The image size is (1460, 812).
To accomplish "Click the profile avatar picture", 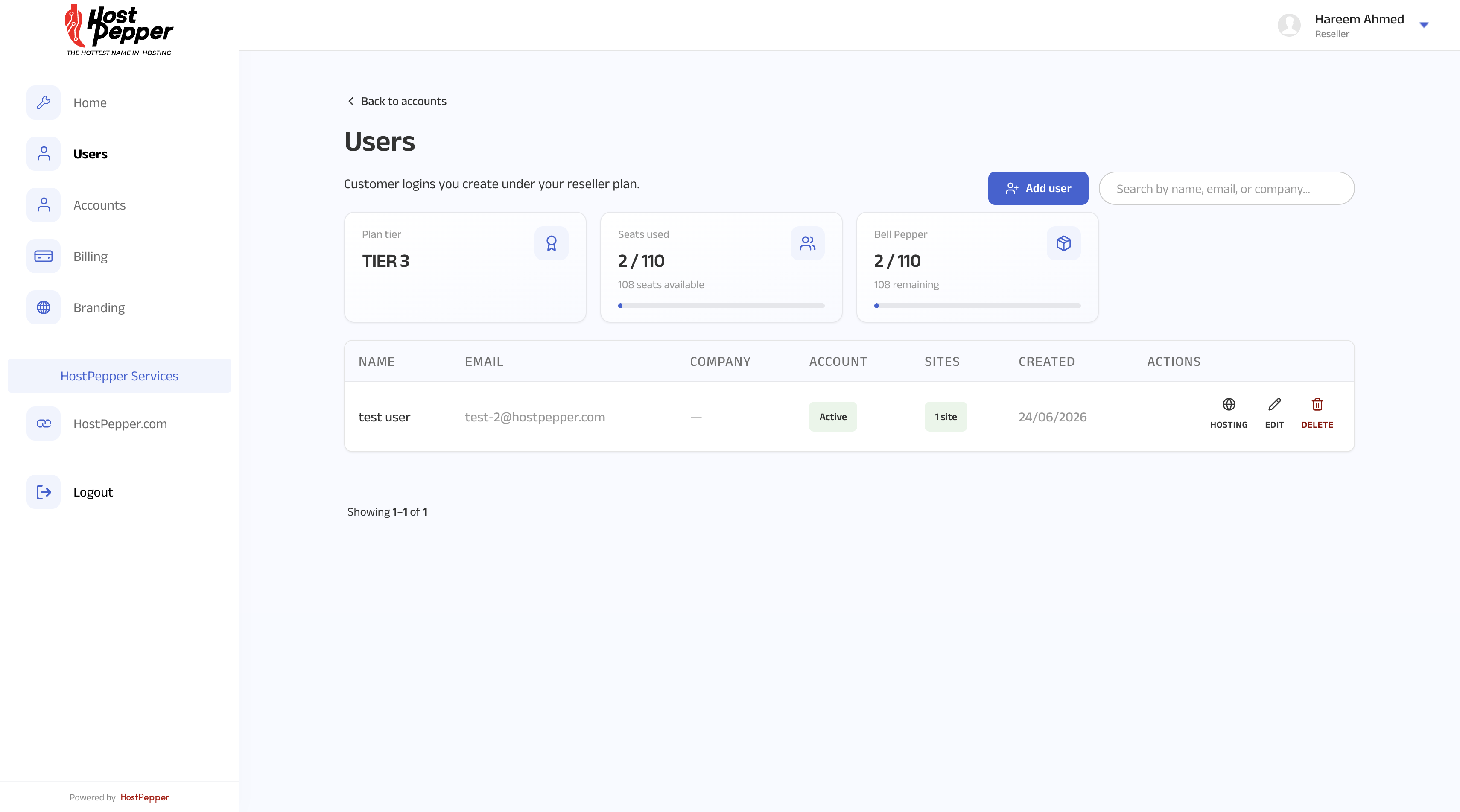I will point(1289,26).
